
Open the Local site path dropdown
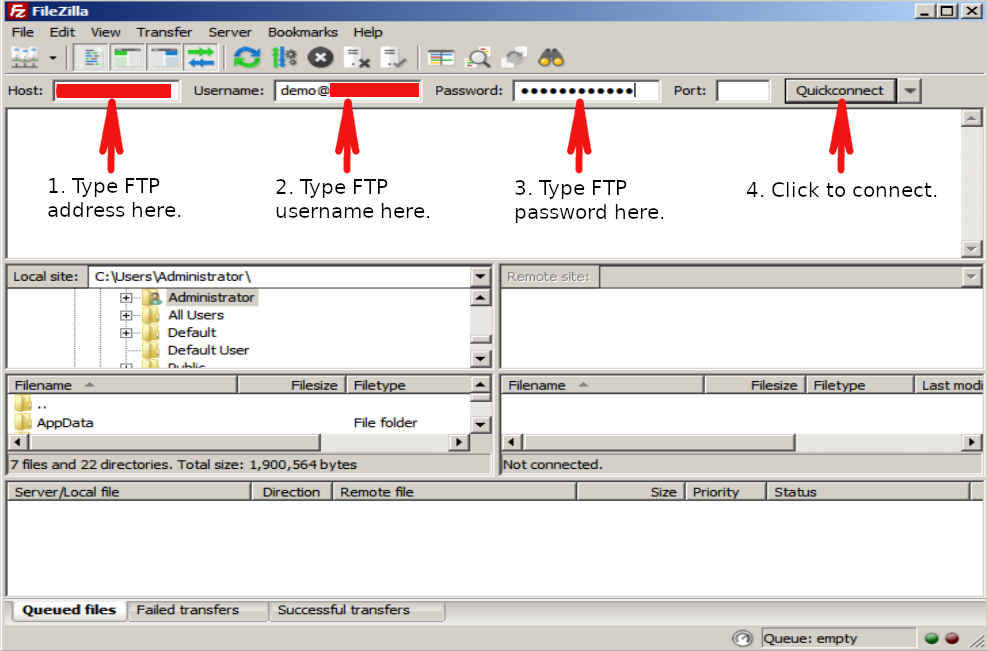click(x=480, y=277)
